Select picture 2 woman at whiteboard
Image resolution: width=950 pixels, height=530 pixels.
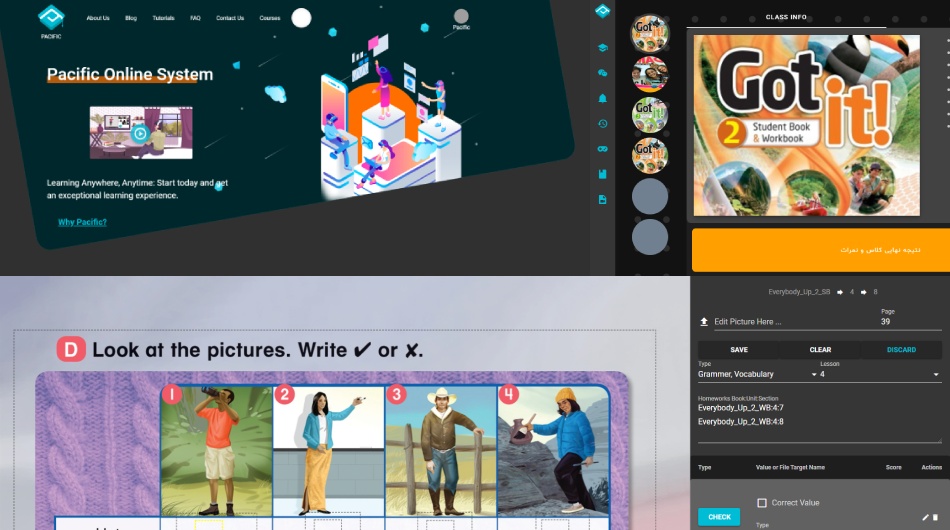[x=328, y=451]
